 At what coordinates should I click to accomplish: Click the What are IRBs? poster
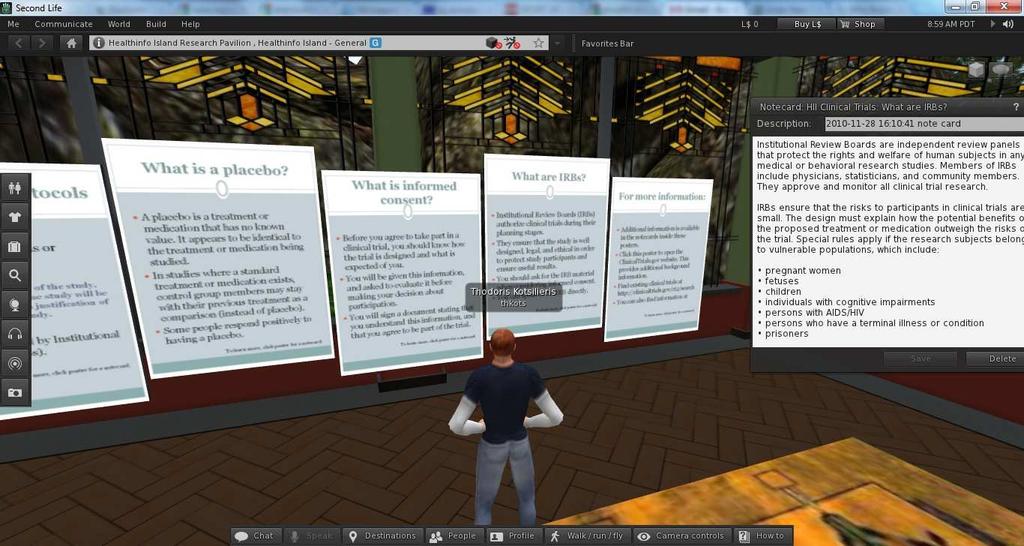(546, 245)
